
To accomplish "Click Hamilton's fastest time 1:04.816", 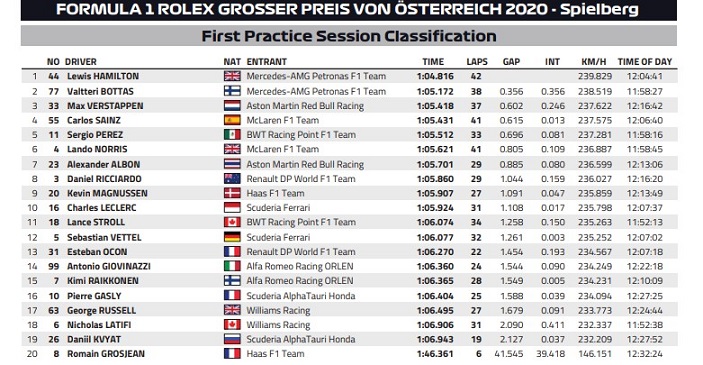I will pos(435,76).
